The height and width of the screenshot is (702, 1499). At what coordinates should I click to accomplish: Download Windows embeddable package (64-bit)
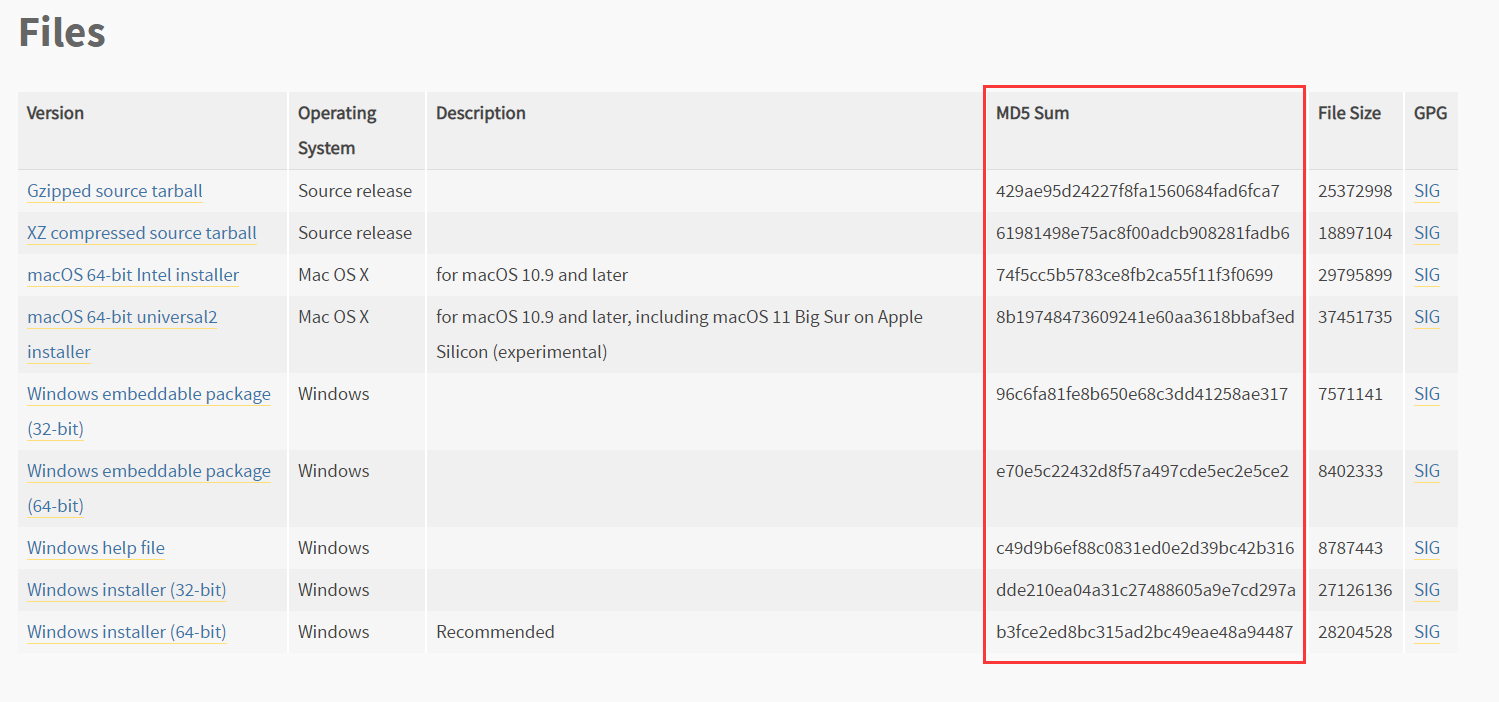[x=149, y=471]
